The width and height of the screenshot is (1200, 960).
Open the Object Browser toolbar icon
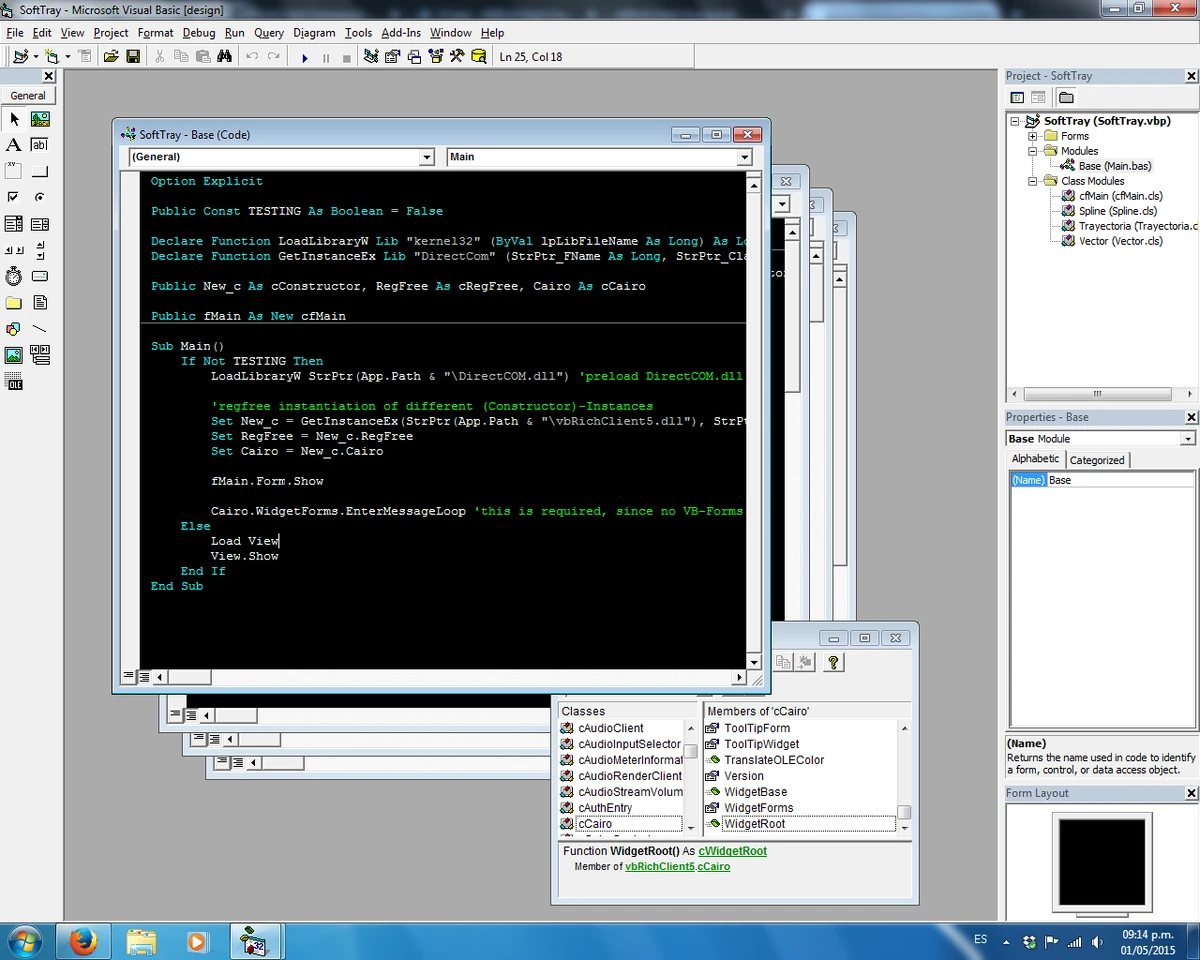[x=435, y=57]
